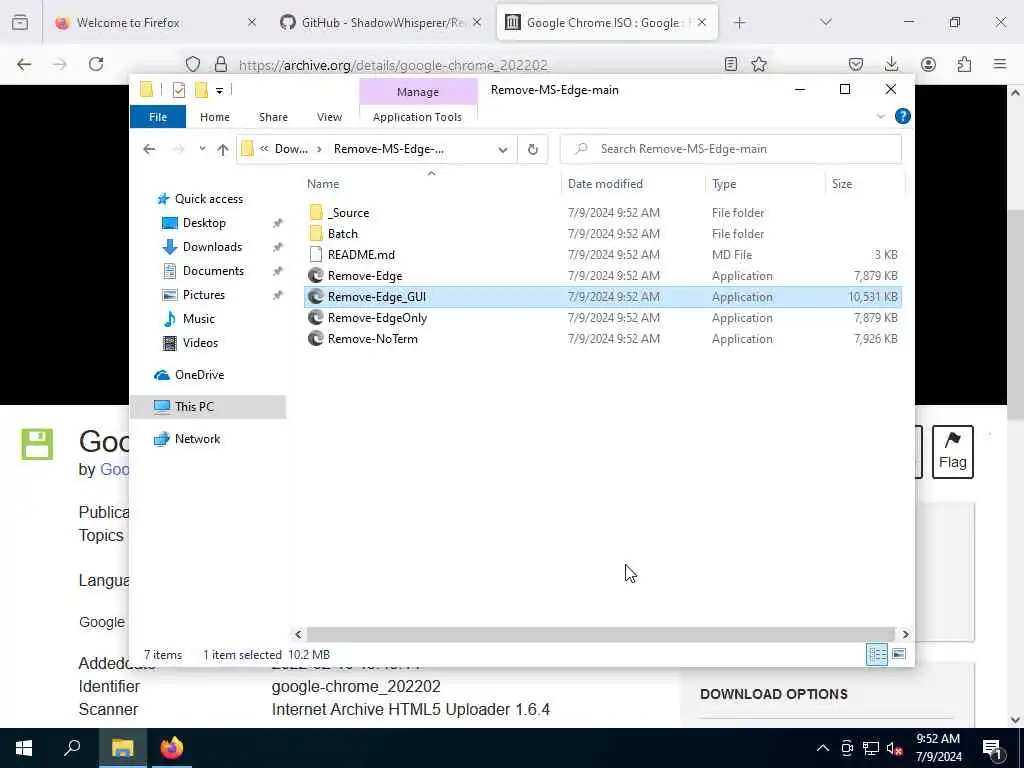Open the Save to Pocket icon
This screenshot has width=1024, height=768.
(x=856, y=64)
